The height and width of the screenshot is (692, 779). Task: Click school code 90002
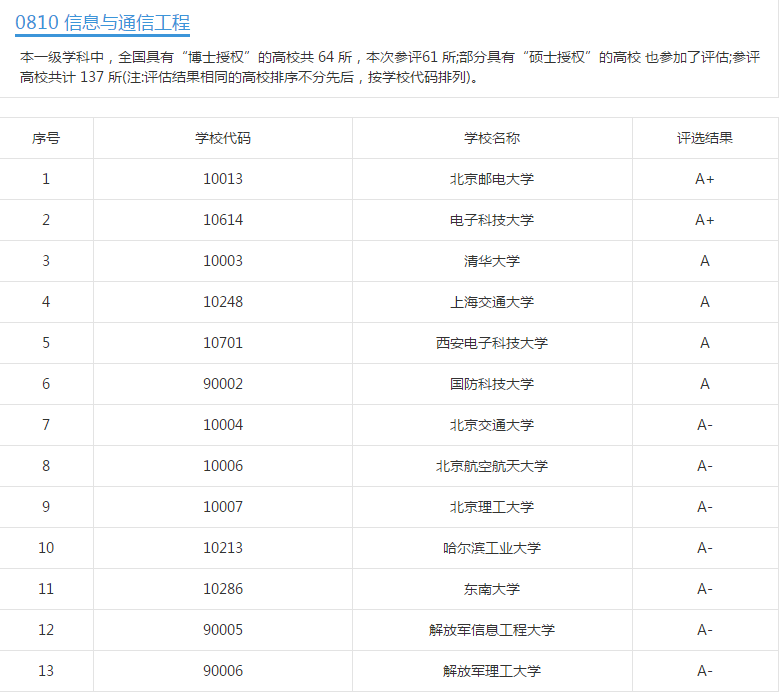[223, 384]
